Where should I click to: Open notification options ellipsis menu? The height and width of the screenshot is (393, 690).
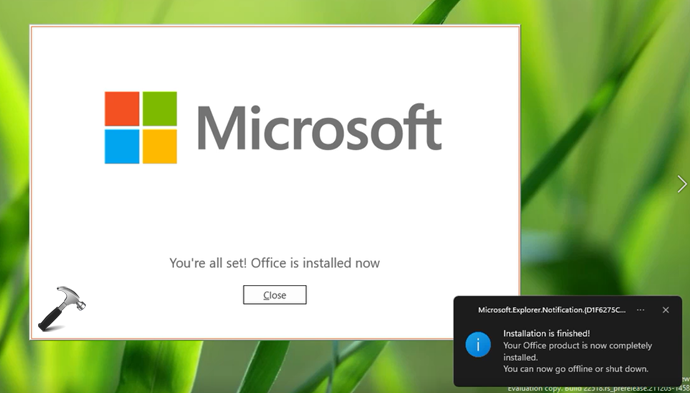pyautogui.click(x=641, y=310)
